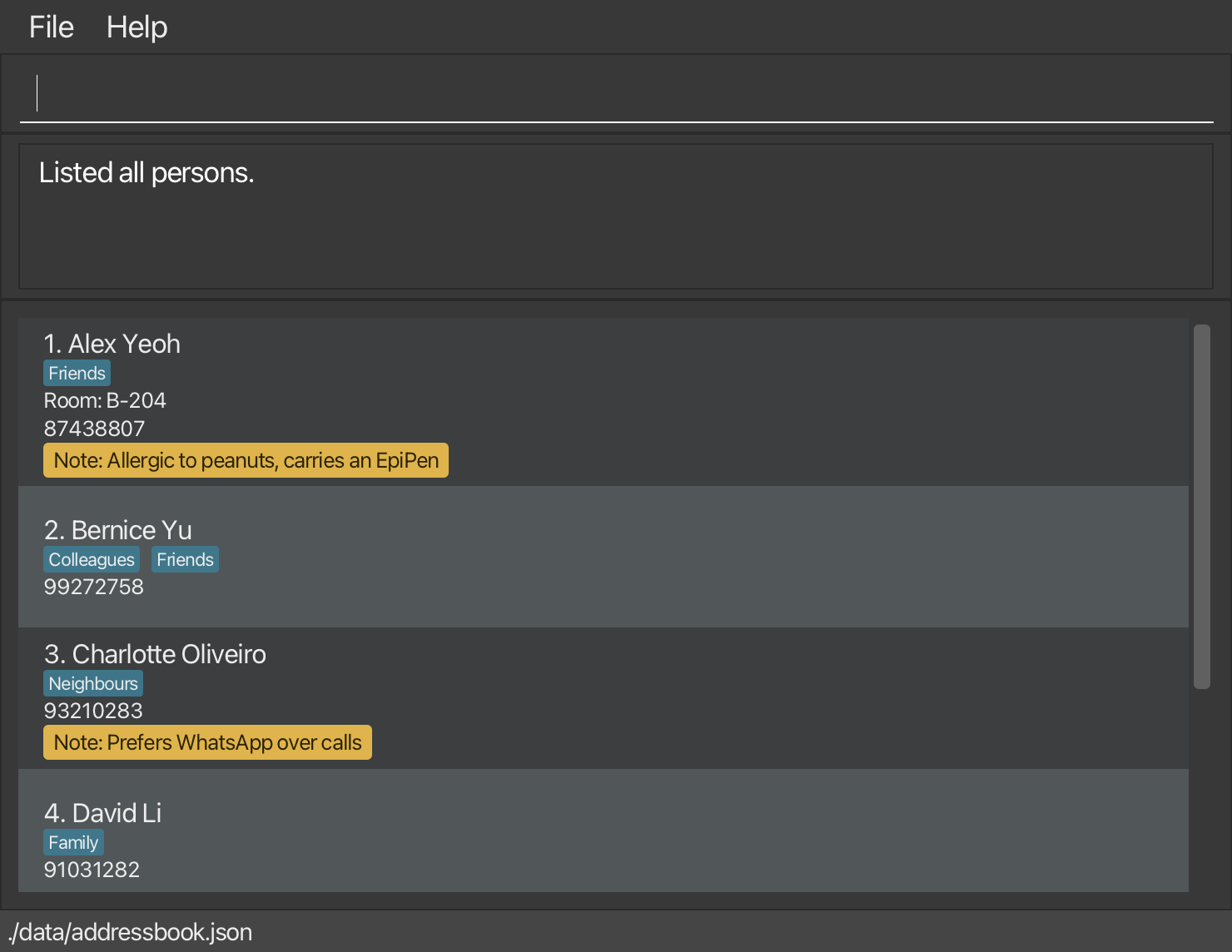Click Alex Yeoh's Room: B-204 text

coord(105,401)
